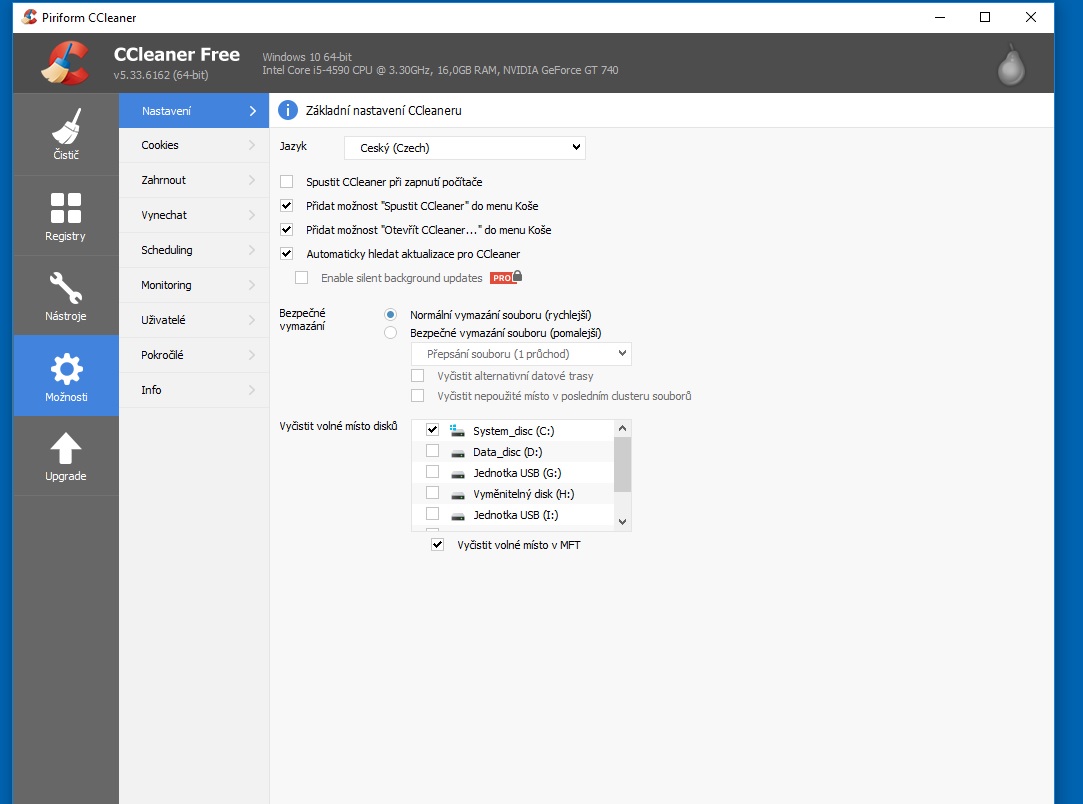The width and height of the screenshot is (1083, 804).
Task: Open the Cookies settings tab
Action: point(193,145)
